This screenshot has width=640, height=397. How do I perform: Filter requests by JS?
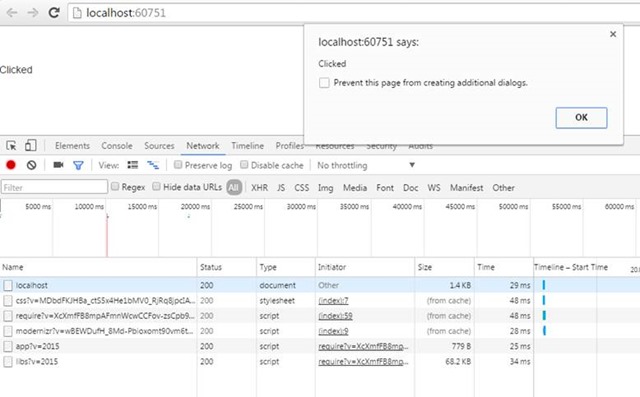point(281,188)
